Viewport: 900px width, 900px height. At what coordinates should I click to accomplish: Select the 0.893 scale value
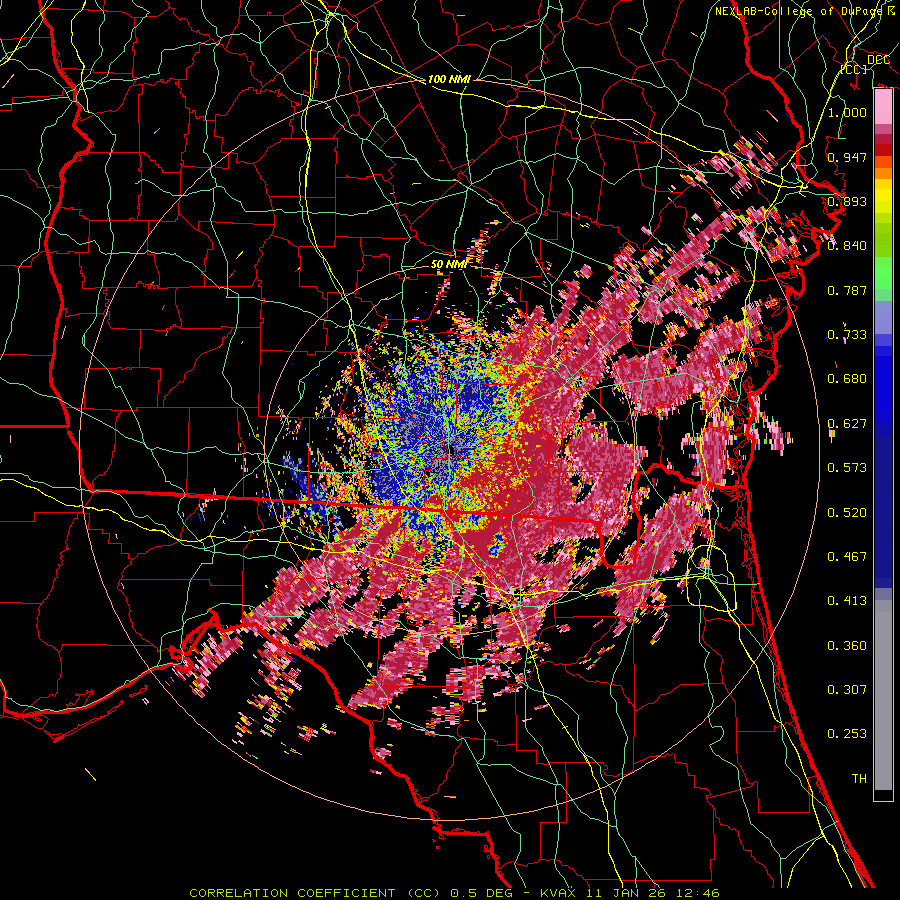point(847,201)
